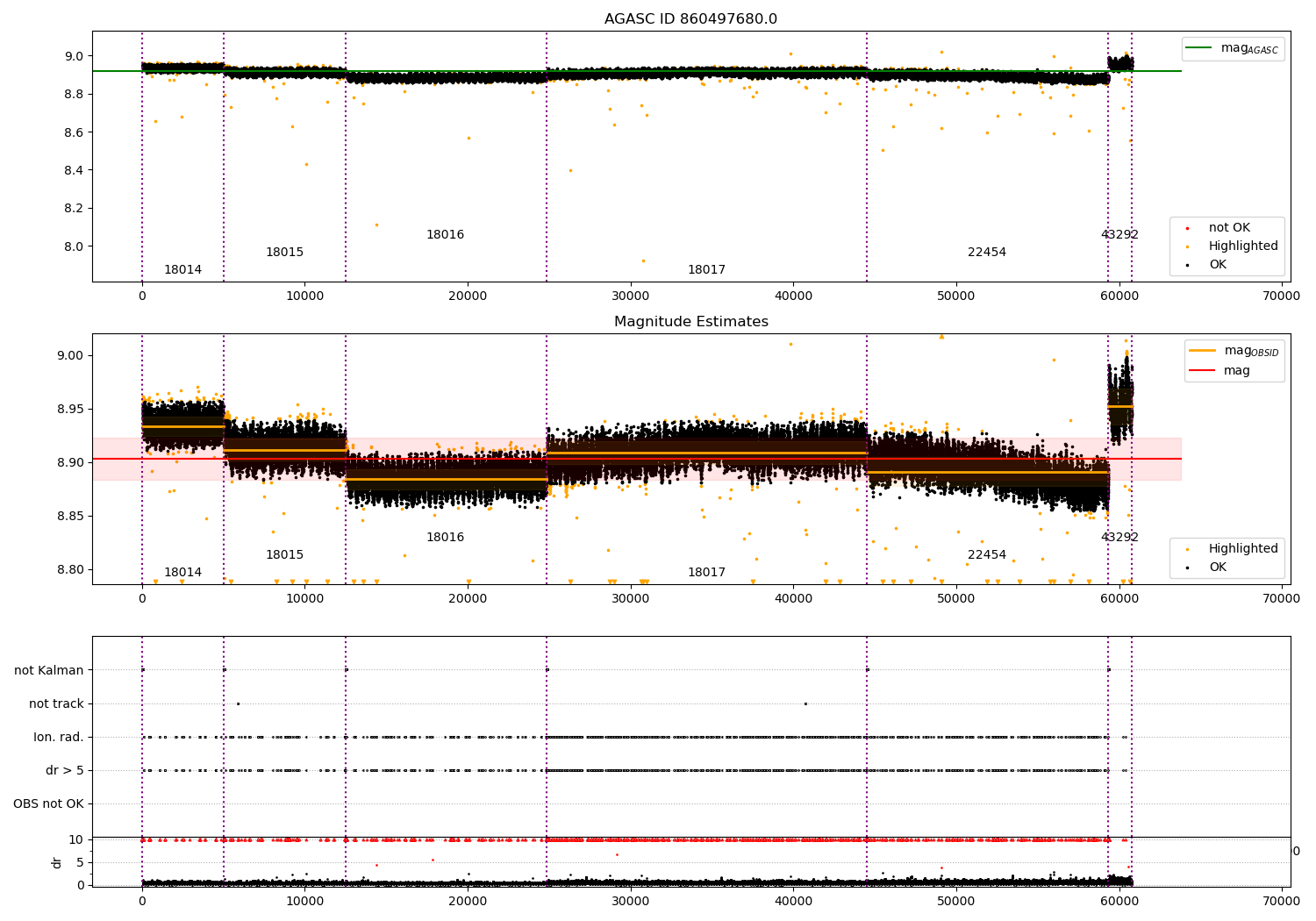Click the rotated 'dr' y-axis label
Image resolution: width=1316 pixels, height=921 pixels.
click(x=57, y=862)
